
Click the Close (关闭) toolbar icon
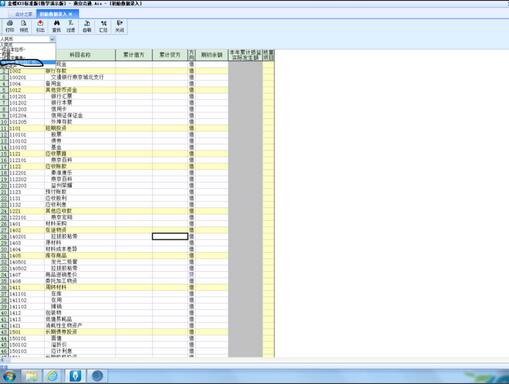(x=119, y=26)
